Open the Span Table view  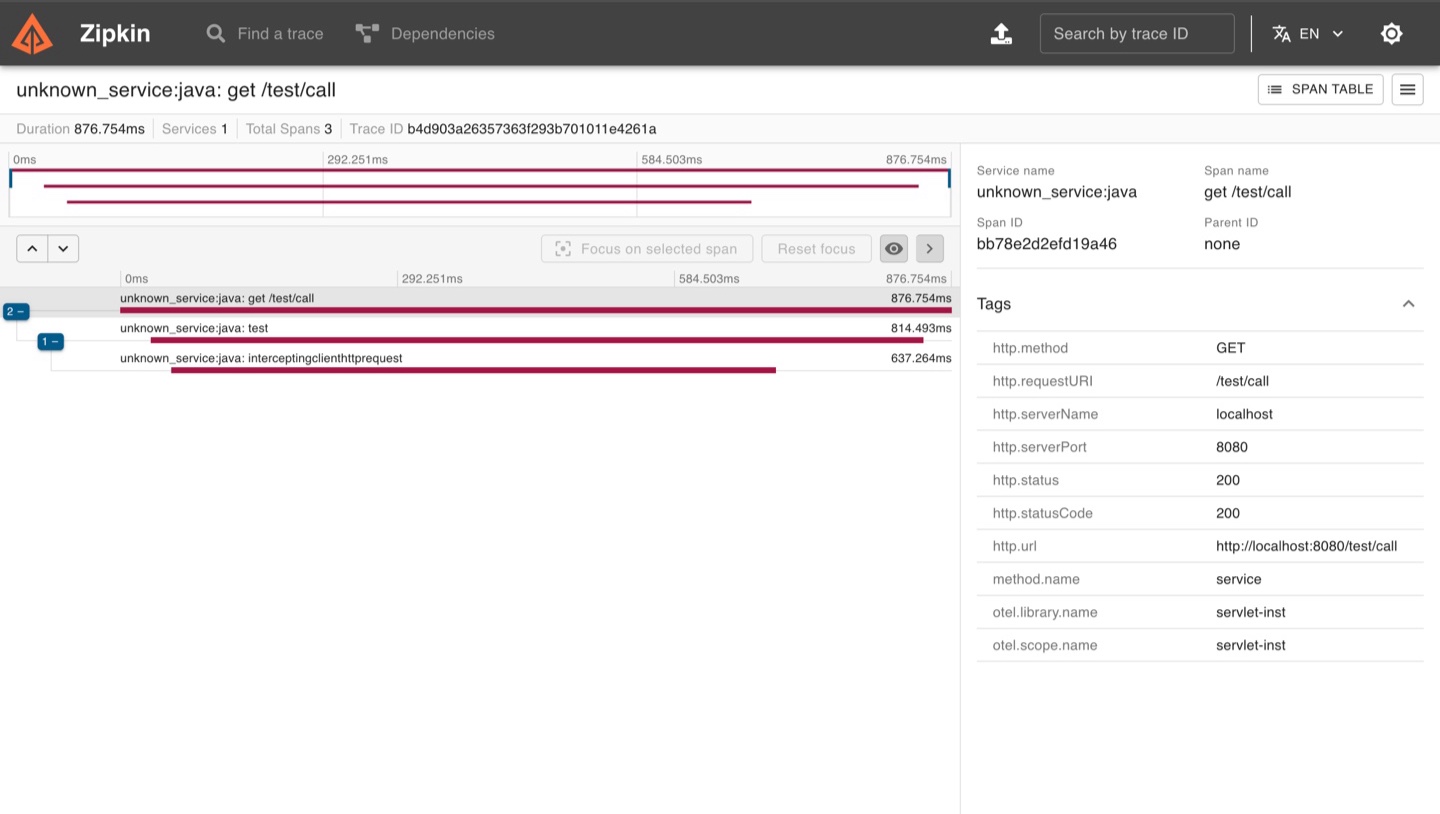pyautogui.click(x=1320, y=89)
